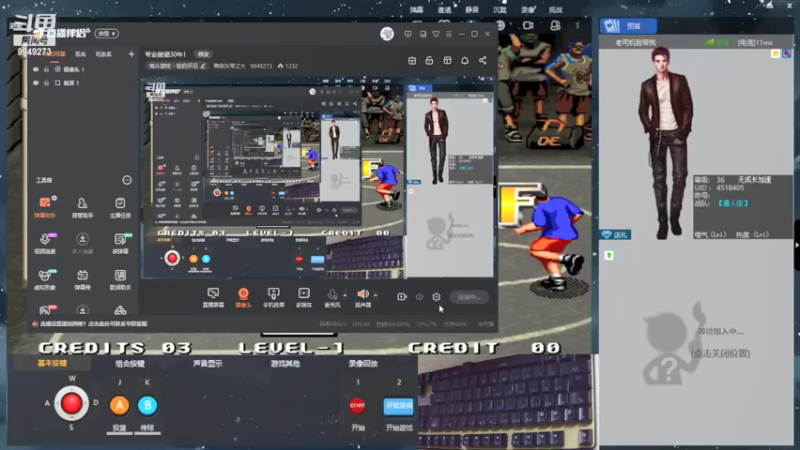800x450 pixels.
Task: Click the first layout icon left of the lock
Action: [412, 61]
